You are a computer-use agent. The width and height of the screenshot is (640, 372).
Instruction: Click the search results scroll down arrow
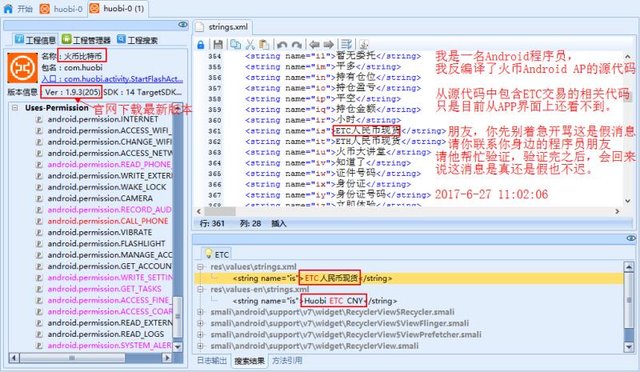point(629,347)
